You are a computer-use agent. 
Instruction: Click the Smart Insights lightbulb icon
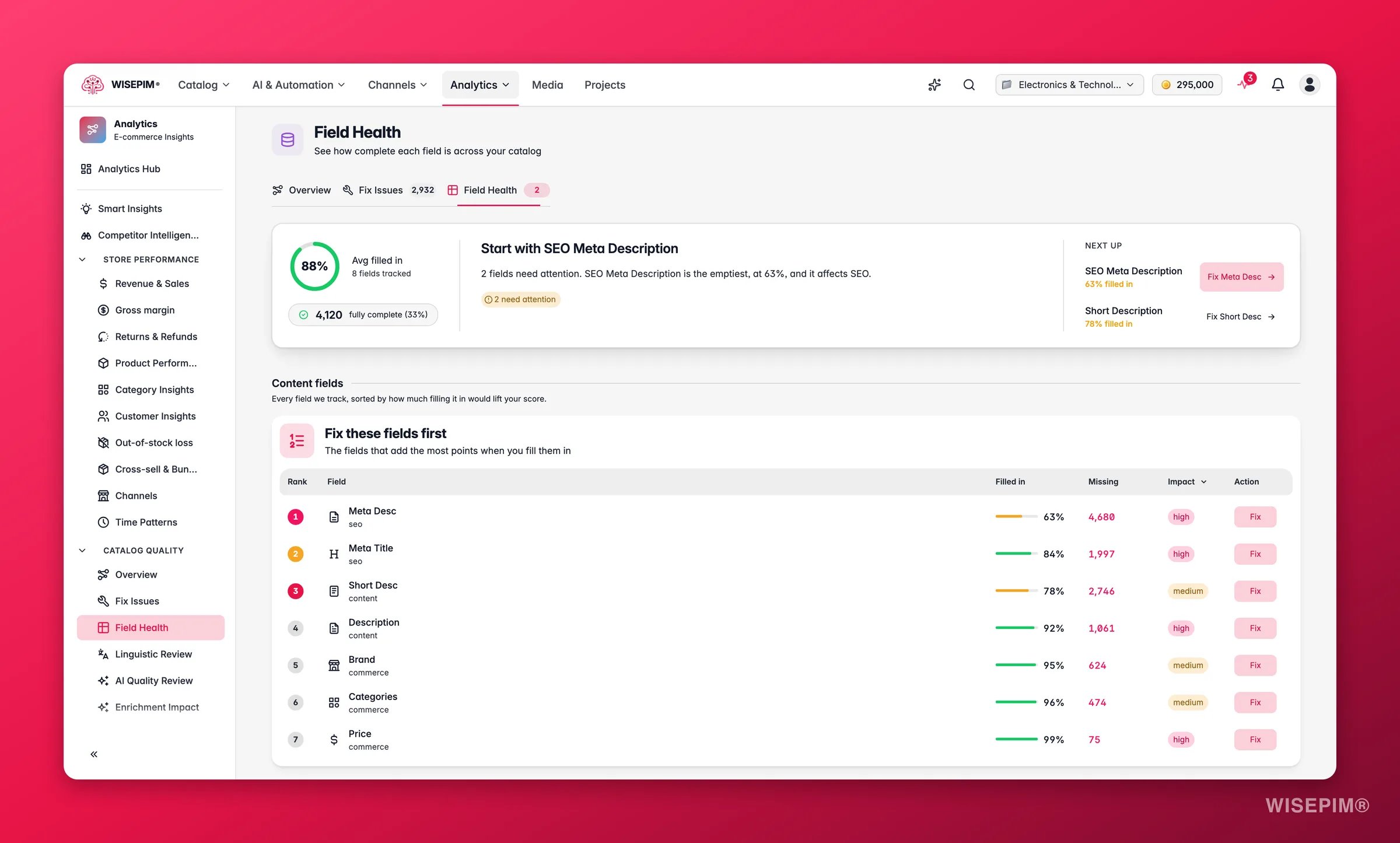[x=86, y=209]
